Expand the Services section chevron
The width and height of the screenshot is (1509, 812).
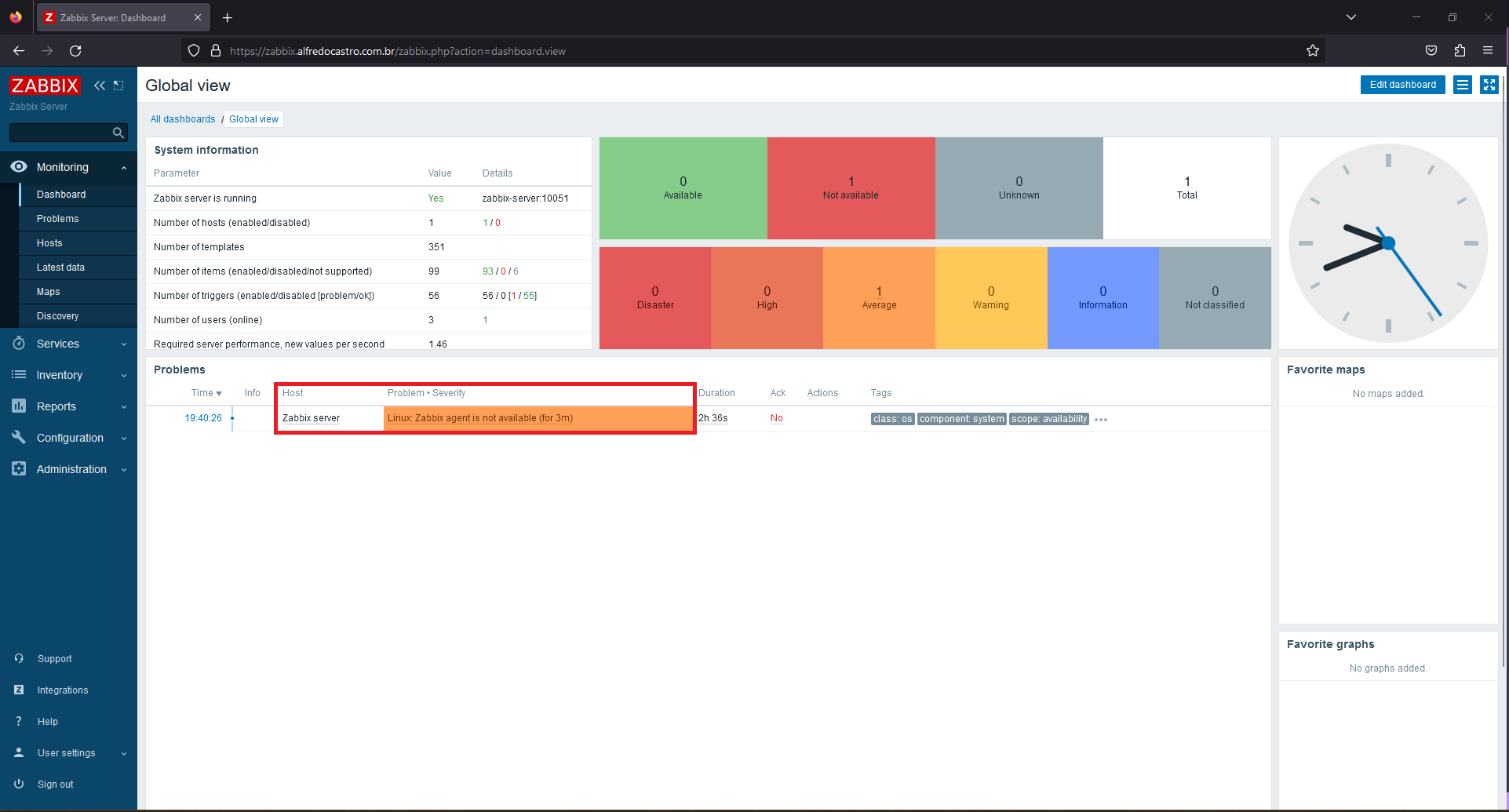pos(124,344)
